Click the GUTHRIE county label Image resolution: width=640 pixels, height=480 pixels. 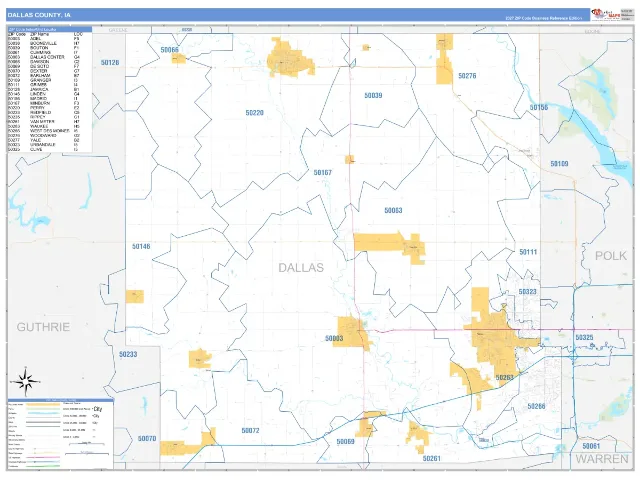(43, 327)
